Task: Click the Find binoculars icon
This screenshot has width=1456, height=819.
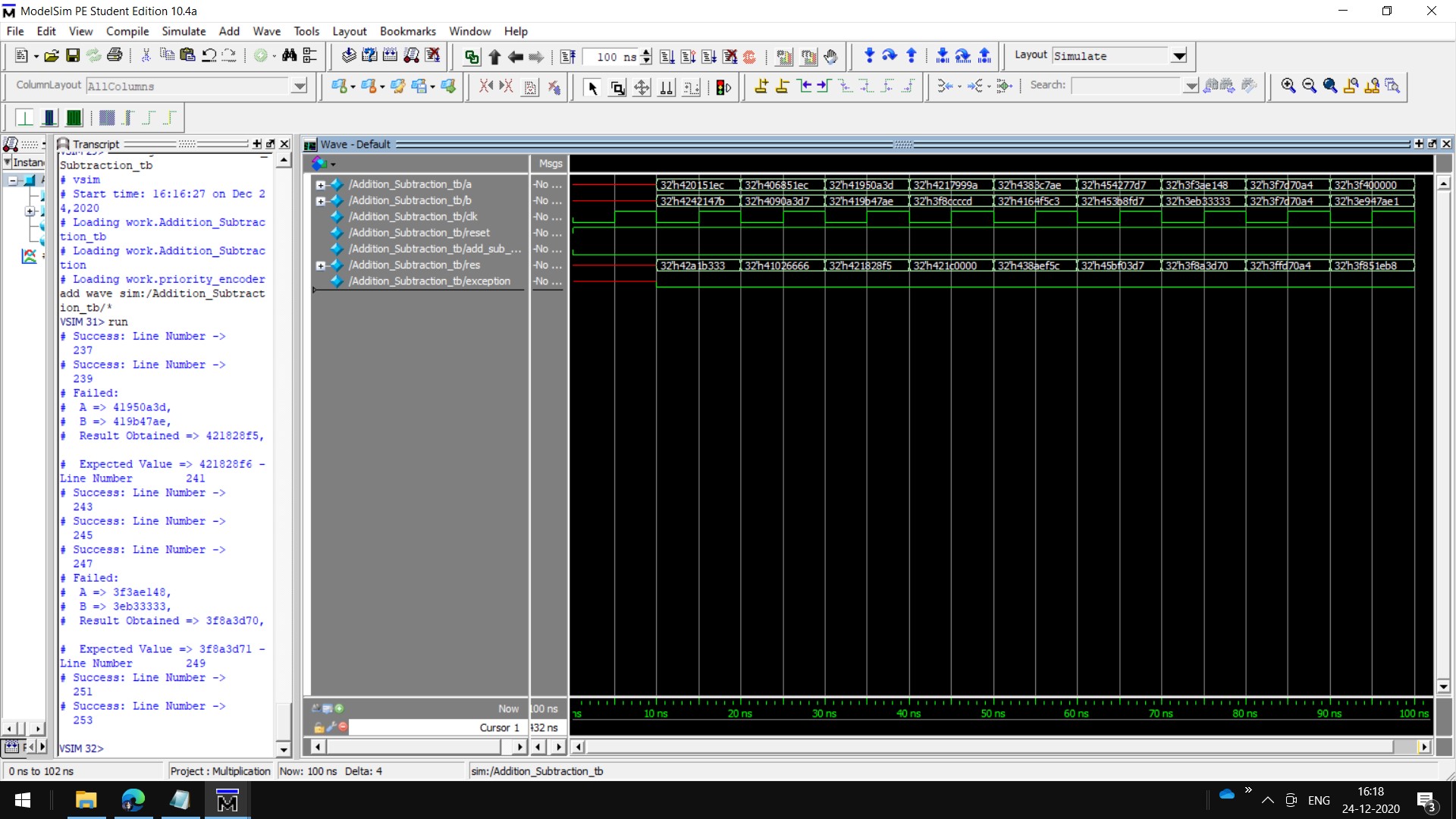Action: [289, 55]
